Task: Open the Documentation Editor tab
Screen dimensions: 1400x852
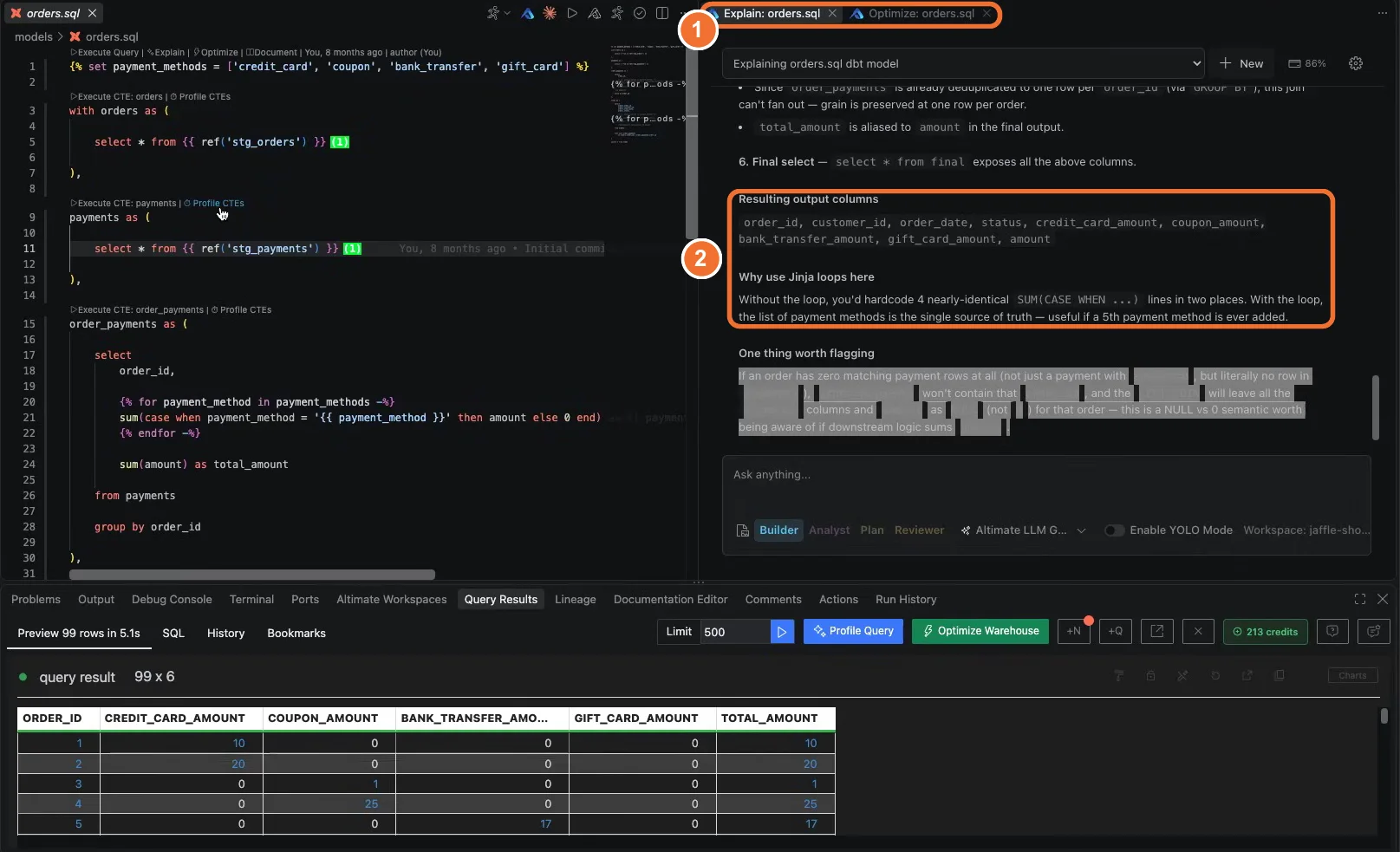Action: point(671,599)
